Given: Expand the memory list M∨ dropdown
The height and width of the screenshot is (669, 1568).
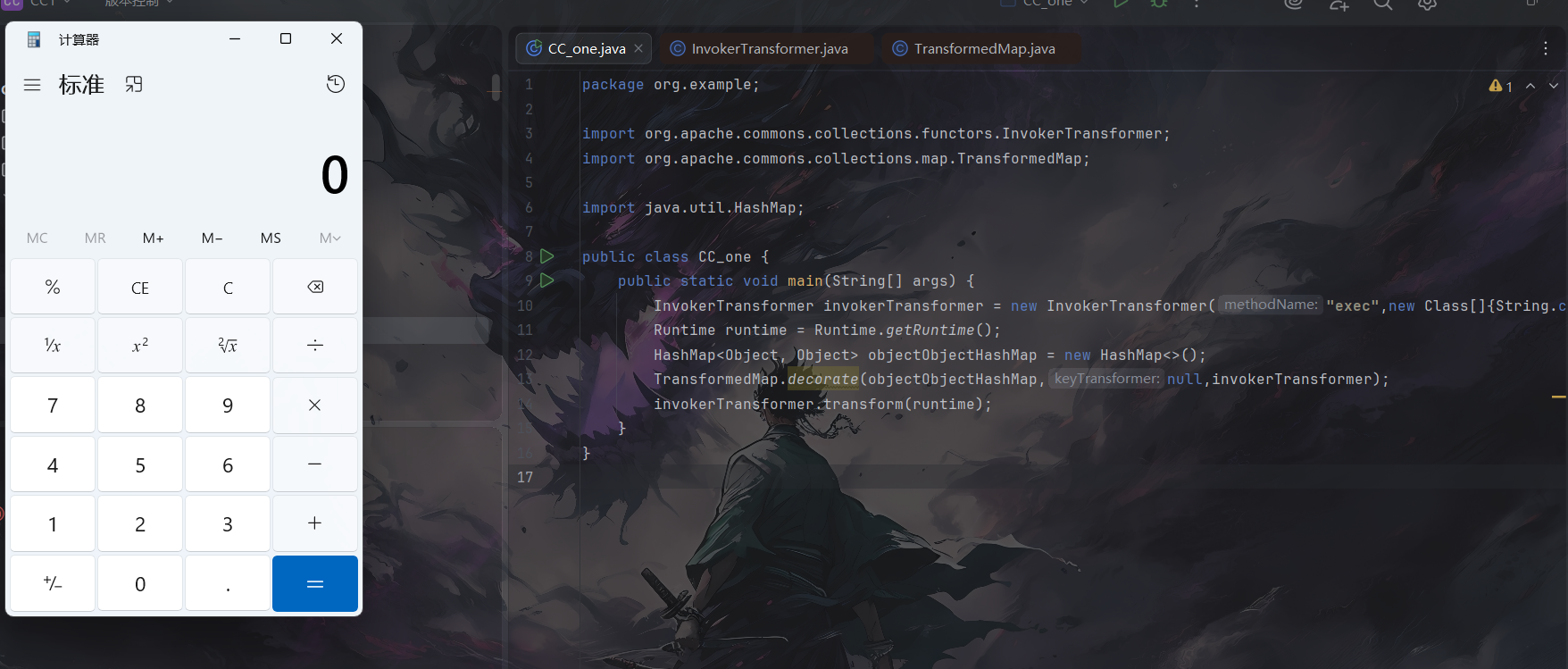Looking at the screenshot, I should pyautogui.click(x=330, y=238).
